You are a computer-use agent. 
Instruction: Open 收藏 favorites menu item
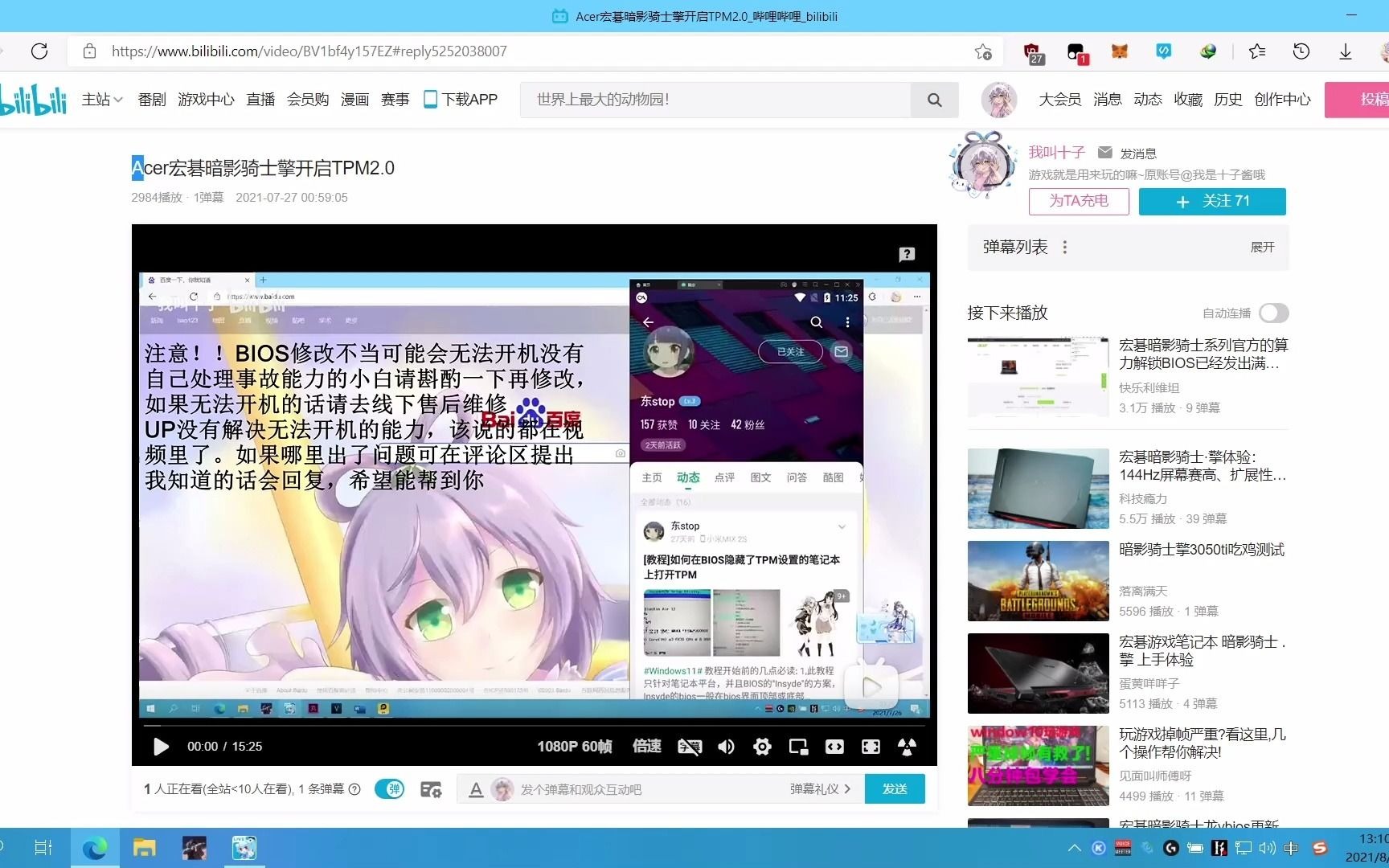click(x=1187, y=100)
